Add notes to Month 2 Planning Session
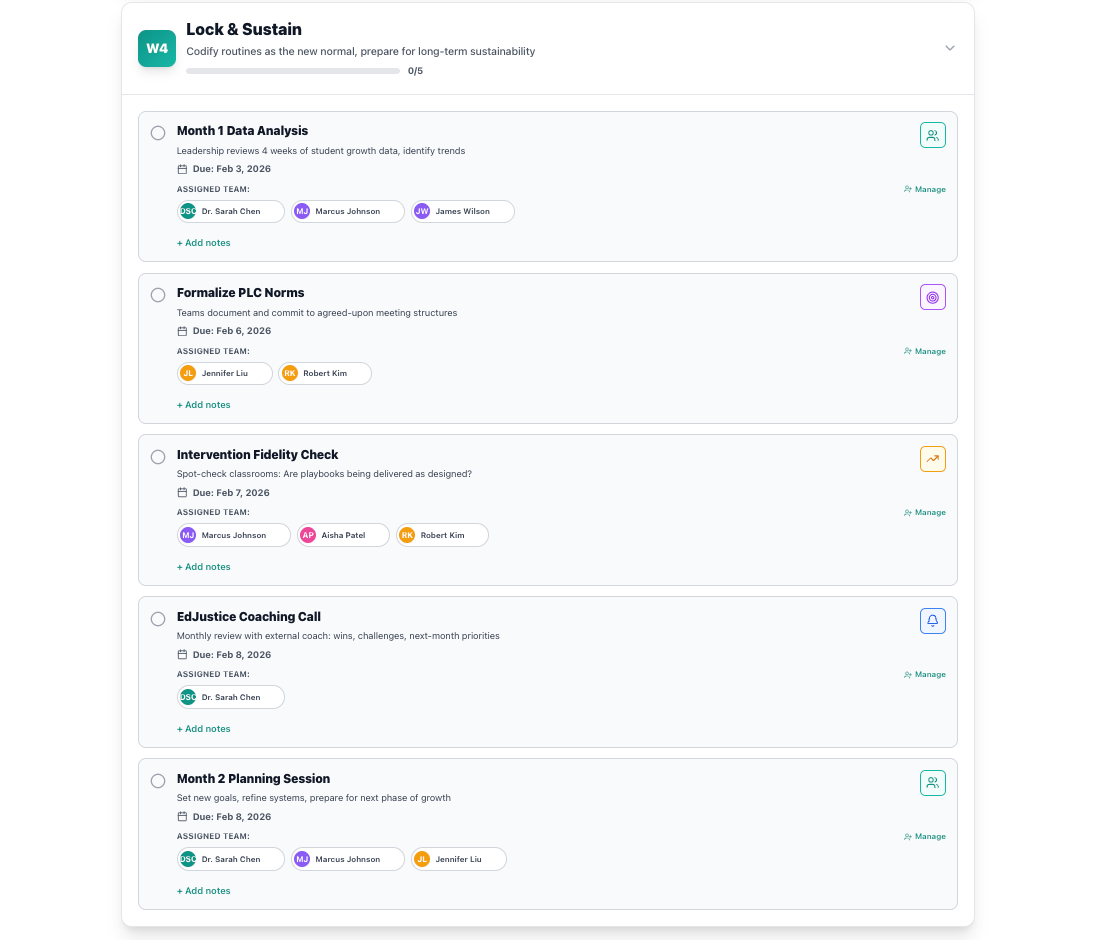Screen dimensions: 1116x940 pos(204,891)
